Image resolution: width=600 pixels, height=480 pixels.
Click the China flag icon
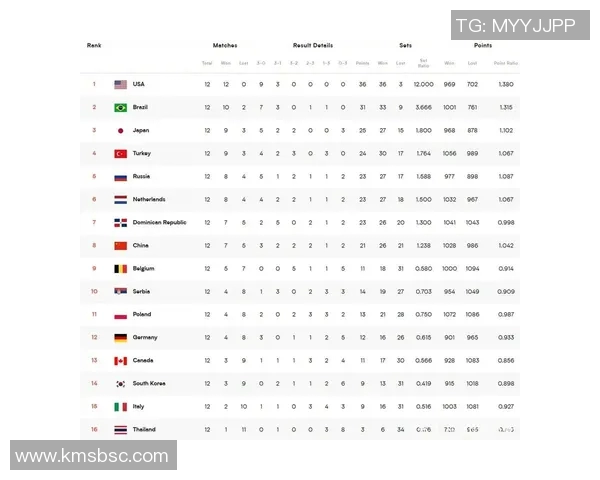pos(121,245)
